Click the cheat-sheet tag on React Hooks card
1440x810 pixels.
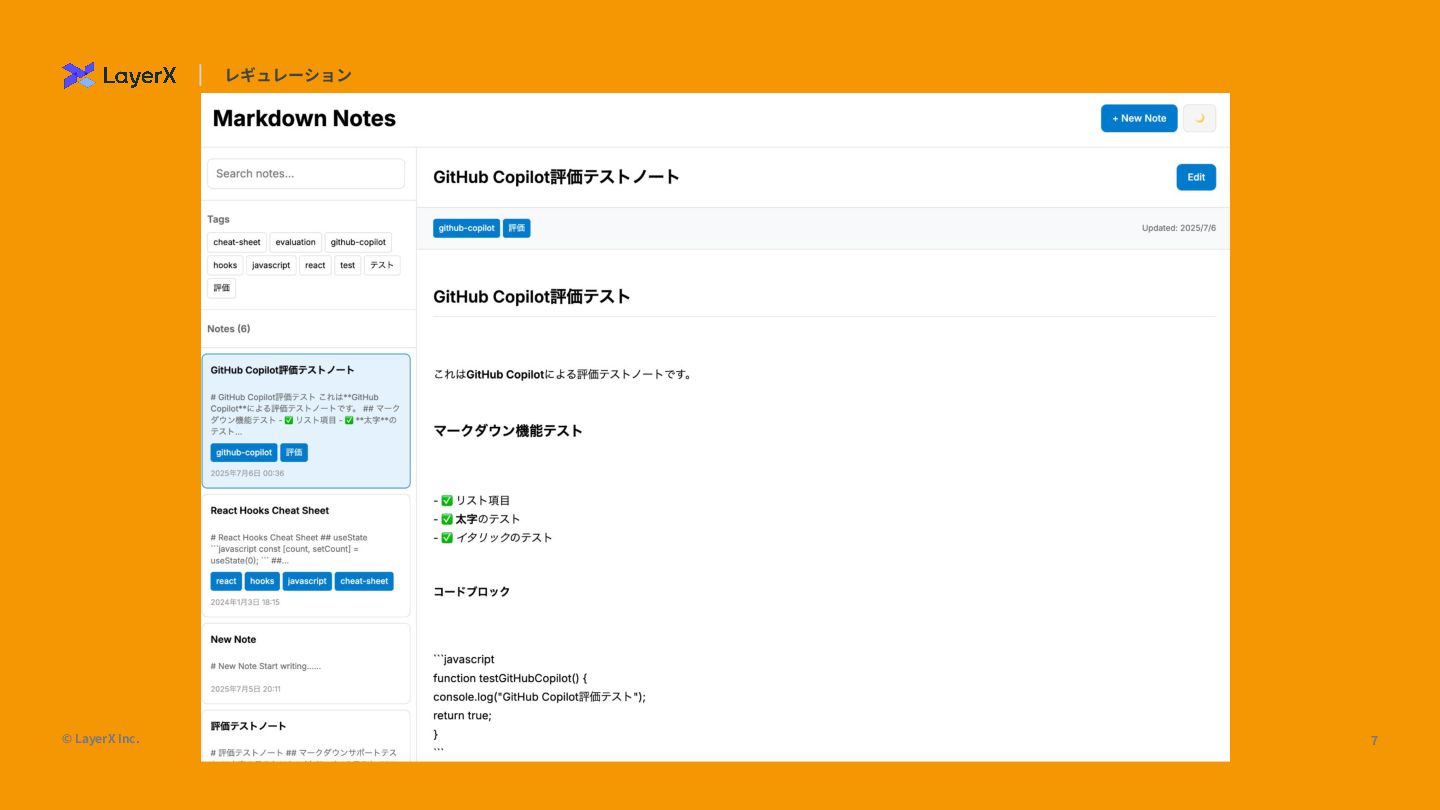click(364, 581)
